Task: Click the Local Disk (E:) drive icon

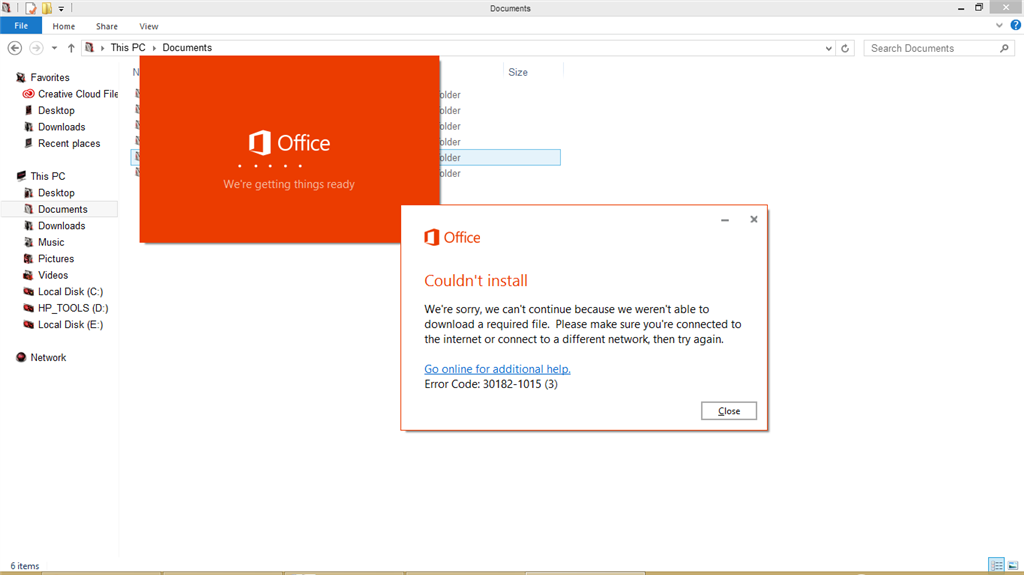Action: coord(28,325)
